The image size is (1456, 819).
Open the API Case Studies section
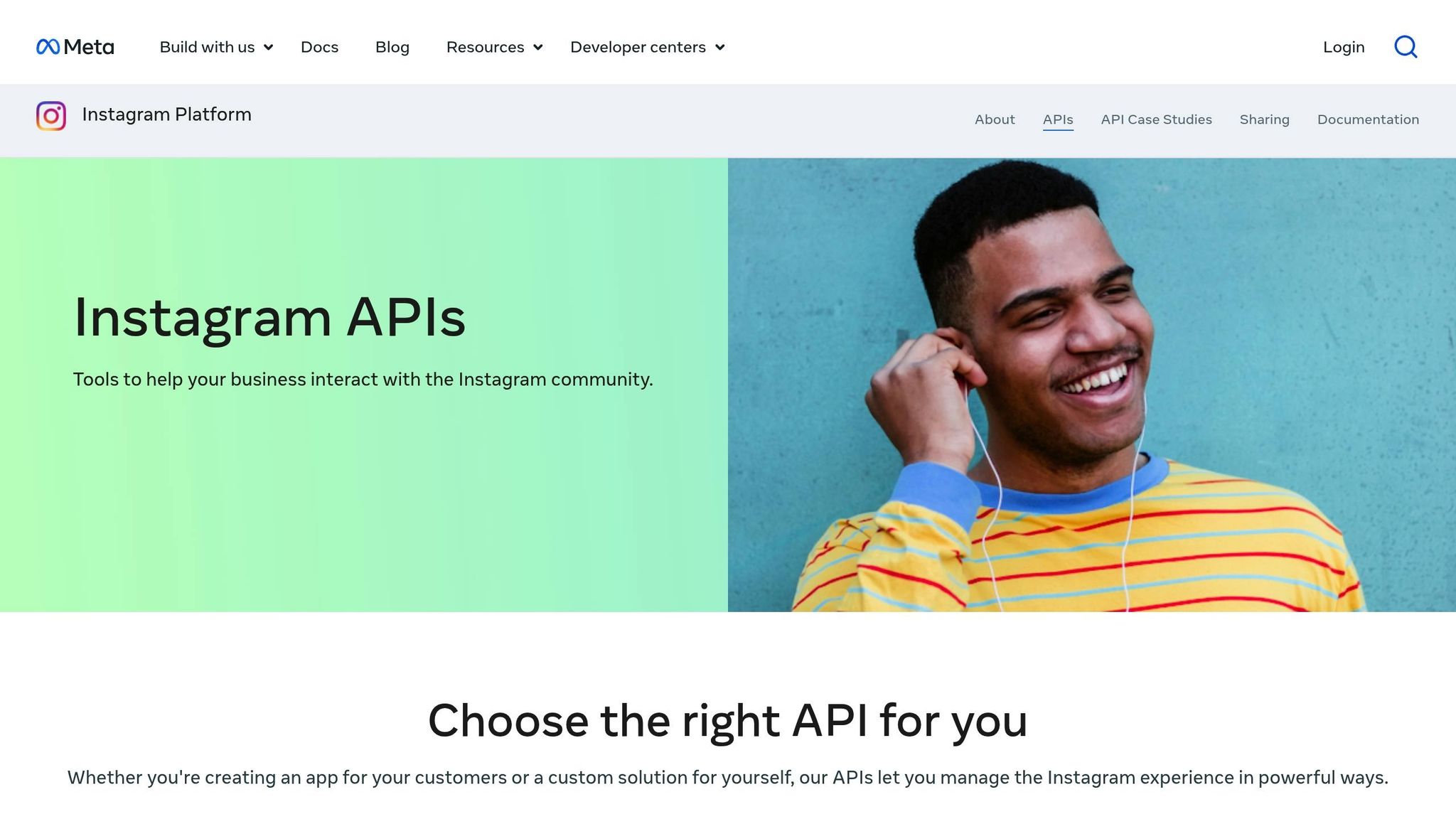[1157, 119]
